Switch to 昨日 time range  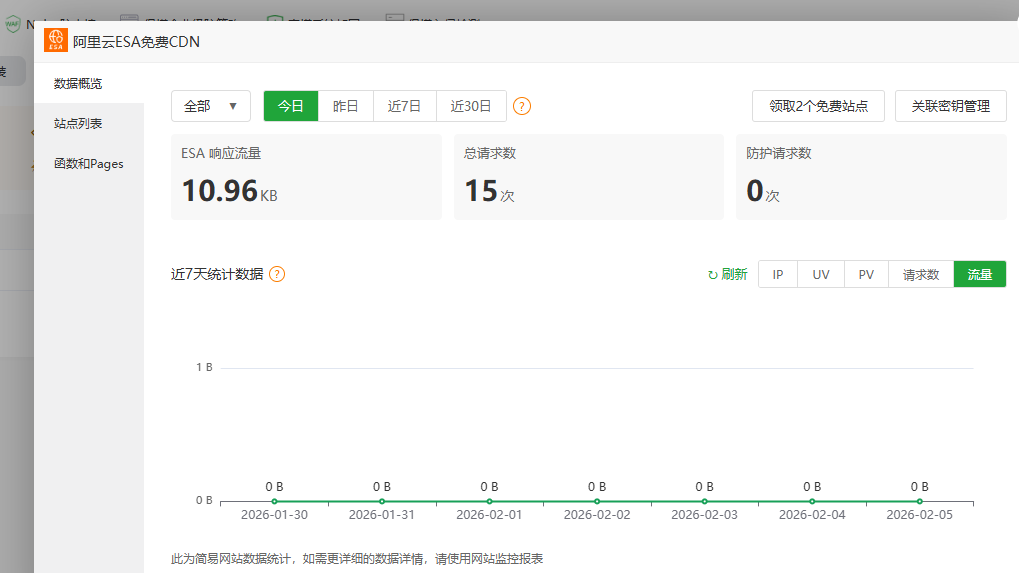(x=345, y=106)
